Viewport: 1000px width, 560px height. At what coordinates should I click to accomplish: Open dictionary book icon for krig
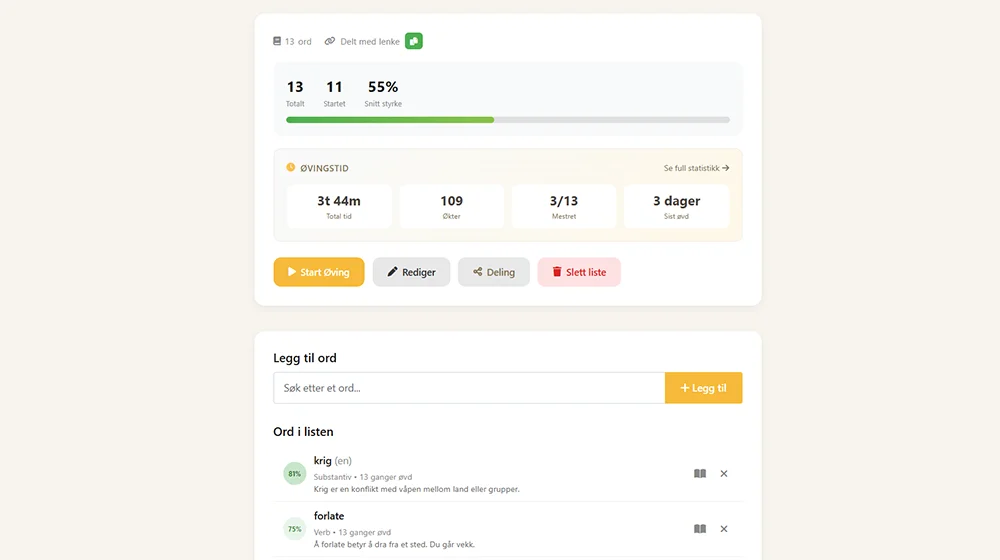(700, 474)
